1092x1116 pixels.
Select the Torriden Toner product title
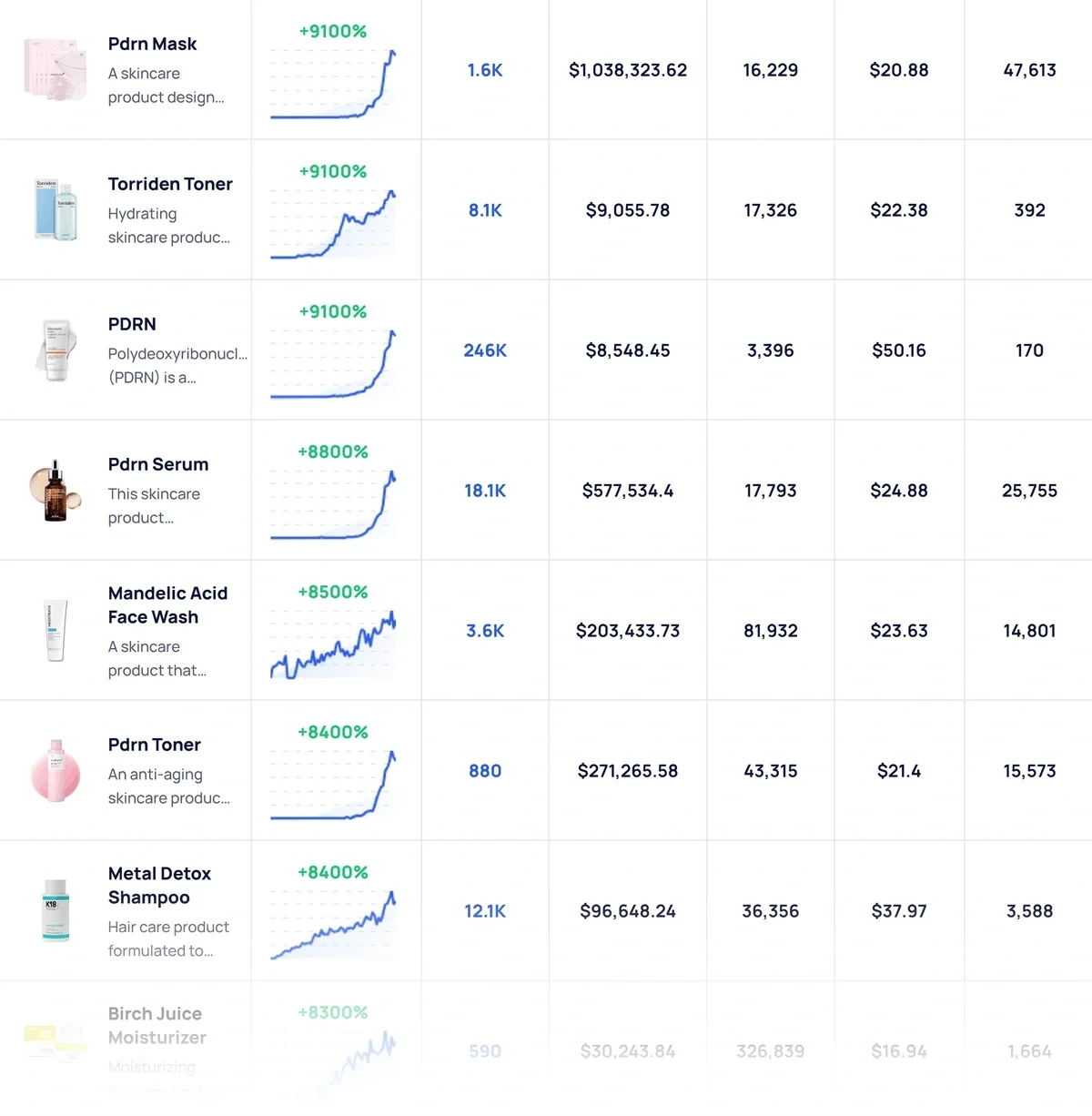pyautogui.click(x=170, y=183)
